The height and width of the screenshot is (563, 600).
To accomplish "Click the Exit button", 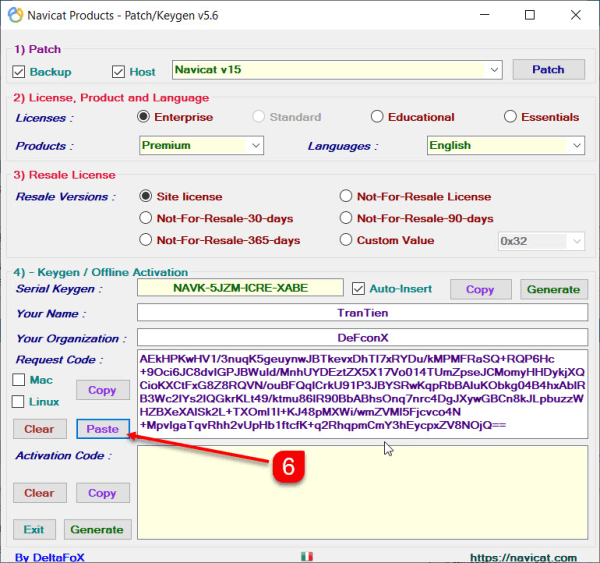I will click(x=34, y=529).
